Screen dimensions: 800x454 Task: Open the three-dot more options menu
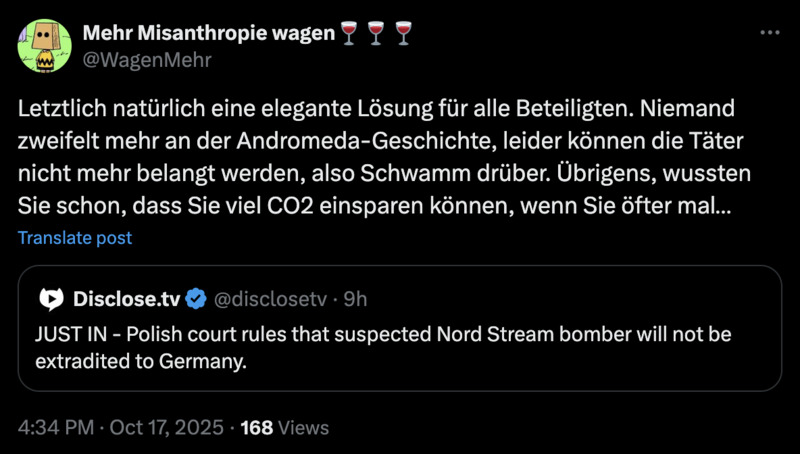pyautogui.click(x=769, y=32)
